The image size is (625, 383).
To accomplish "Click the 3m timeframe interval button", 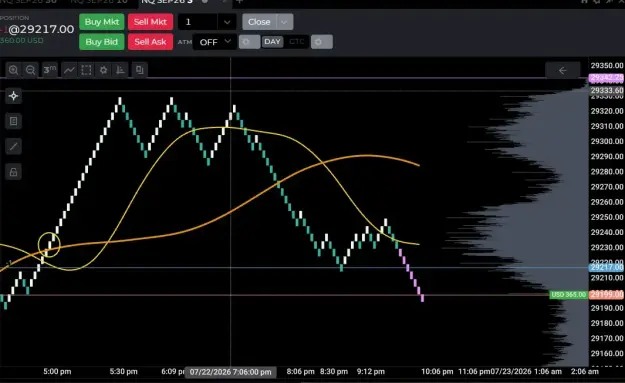I will click(50, 70).
